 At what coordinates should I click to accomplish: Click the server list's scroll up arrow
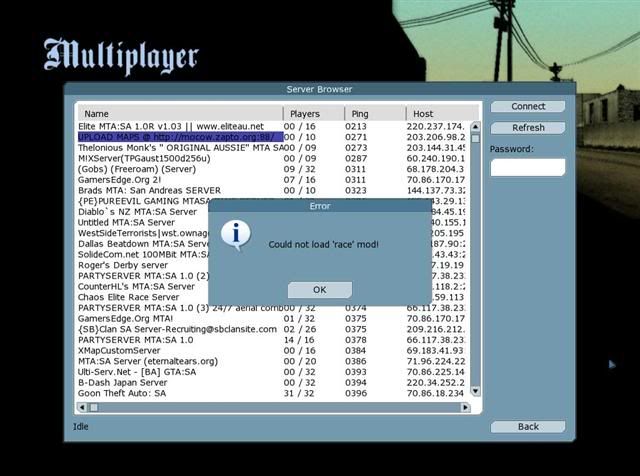click(x=475, y=128)
